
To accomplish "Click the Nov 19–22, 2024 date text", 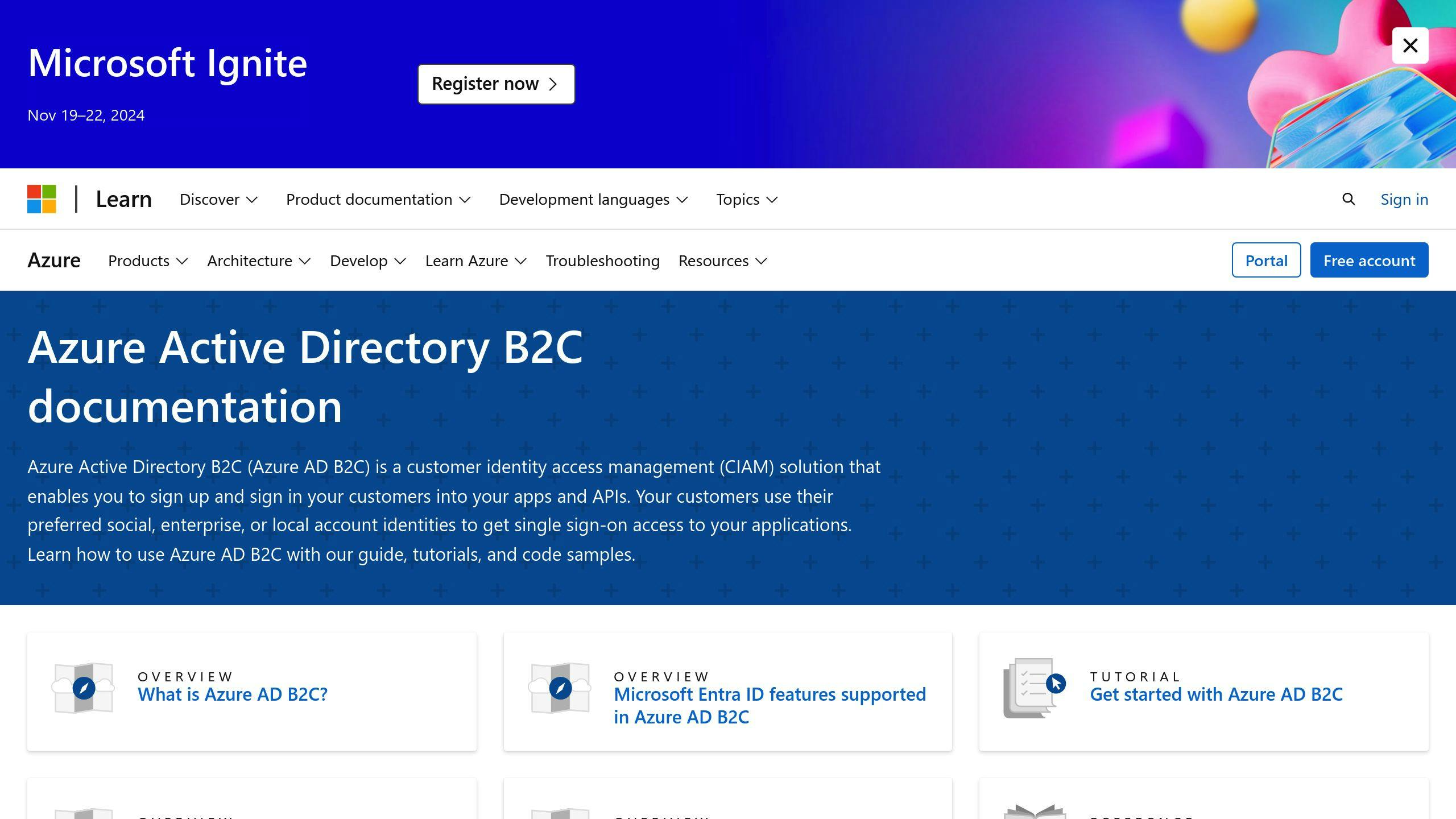I will [86, 115].
